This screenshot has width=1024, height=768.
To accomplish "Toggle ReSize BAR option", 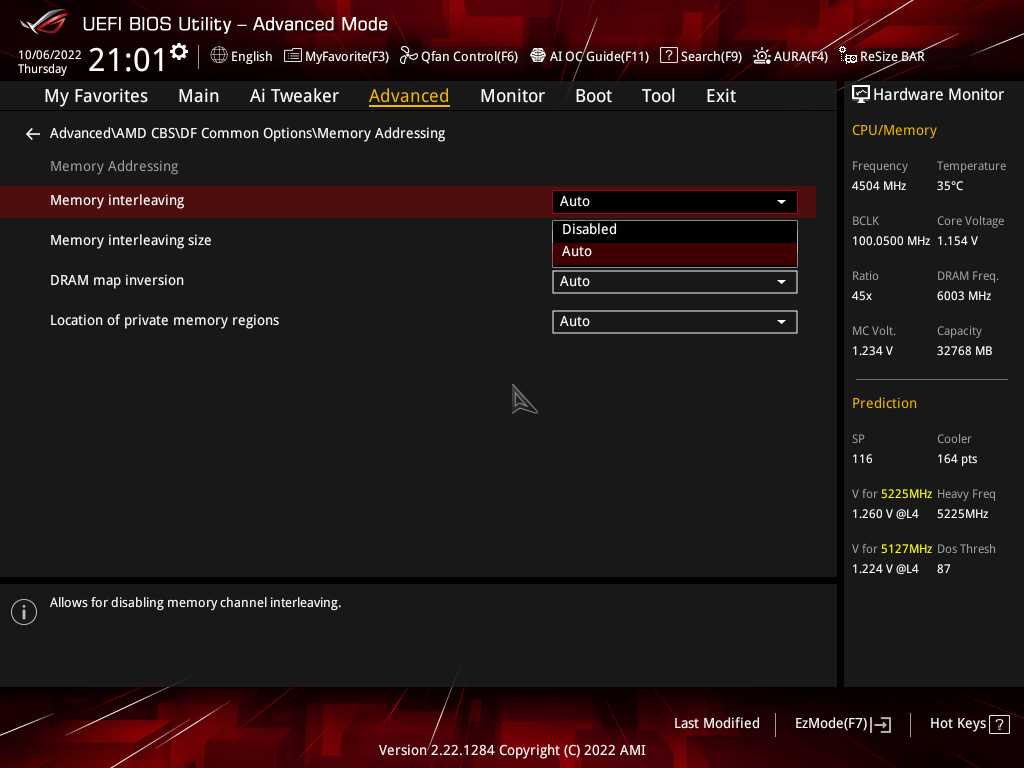I will point(882,56).
